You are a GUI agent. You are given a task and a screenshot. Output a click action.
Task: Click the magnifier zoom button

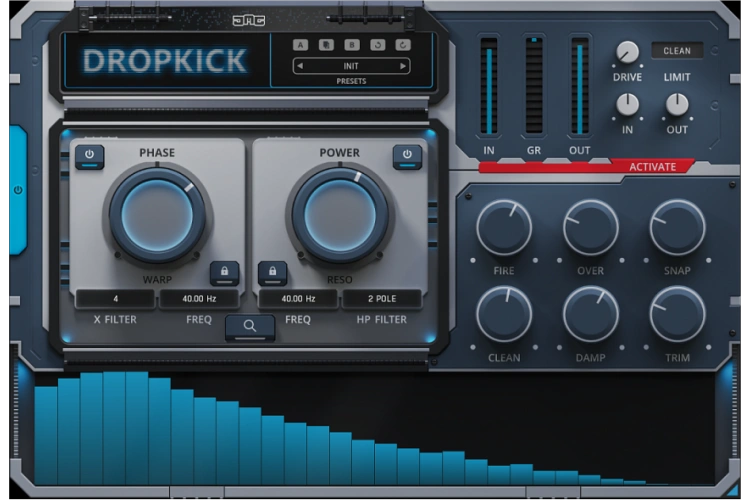coord(250,327)
